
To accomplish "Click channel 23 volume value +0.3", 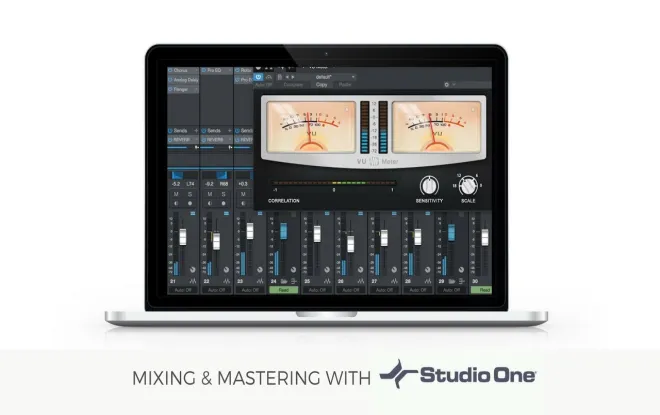I will point(243,184).
